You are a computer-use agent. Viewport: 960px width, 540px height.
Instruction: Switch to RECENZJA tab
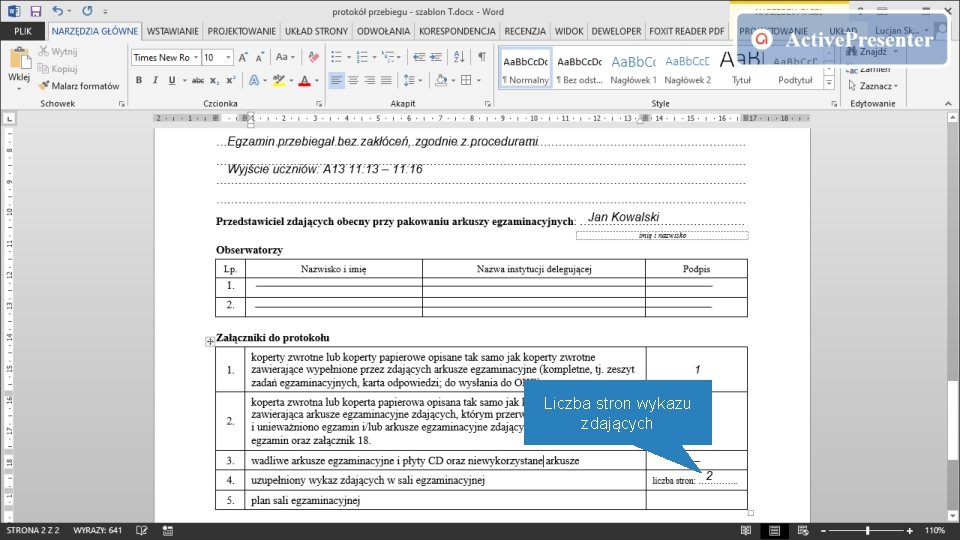tap(525, 31)
